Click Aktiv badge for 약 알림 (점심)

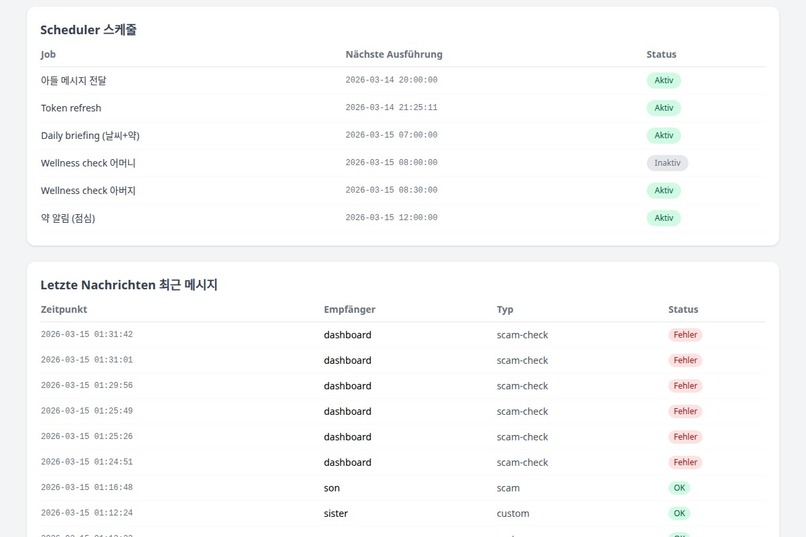click(664, 218)
